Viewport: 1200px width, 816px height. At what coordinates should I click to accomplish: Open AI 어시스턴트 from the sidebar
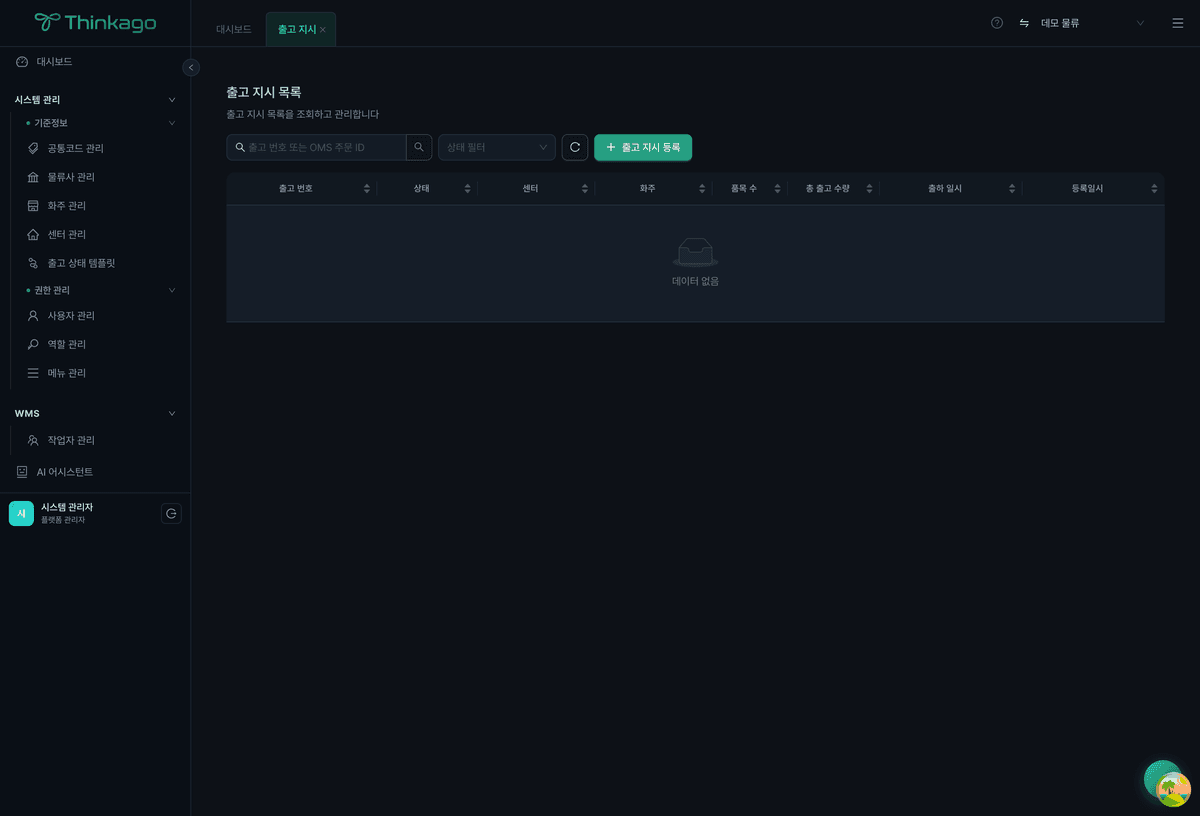[x=64, y=472]
